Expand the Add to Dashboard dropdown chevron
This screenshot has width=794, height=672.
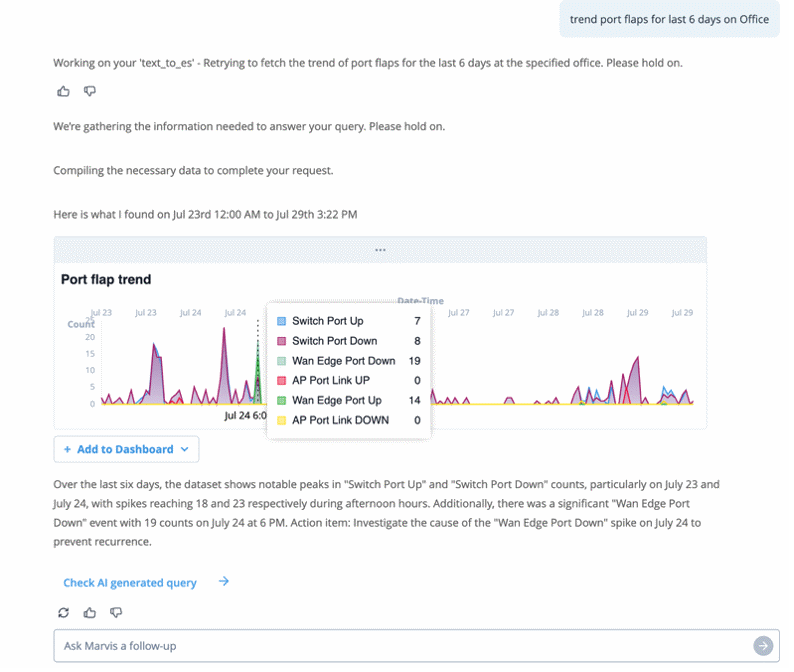[x=185, y=450]
